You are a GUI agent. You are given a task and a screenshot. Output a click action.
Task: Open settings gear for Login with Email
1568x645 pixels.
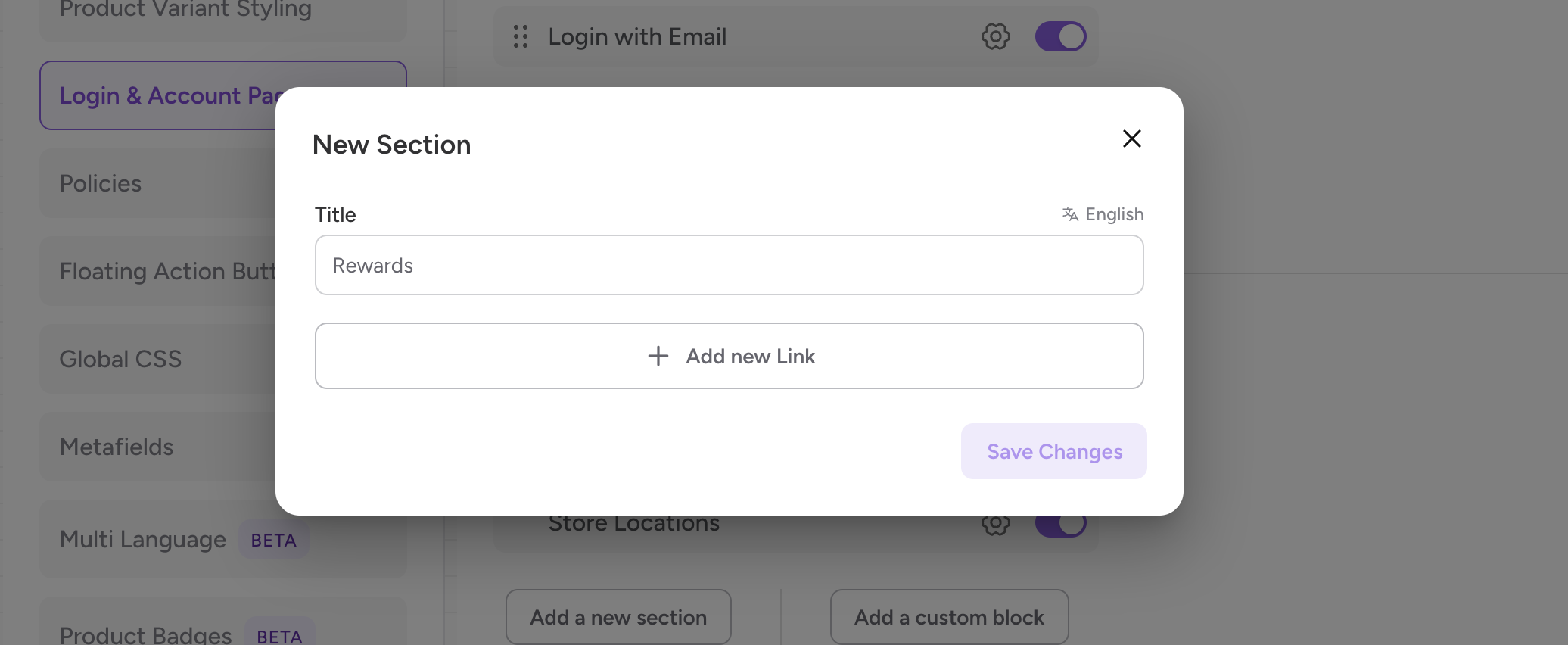click(x=995, y=36)
